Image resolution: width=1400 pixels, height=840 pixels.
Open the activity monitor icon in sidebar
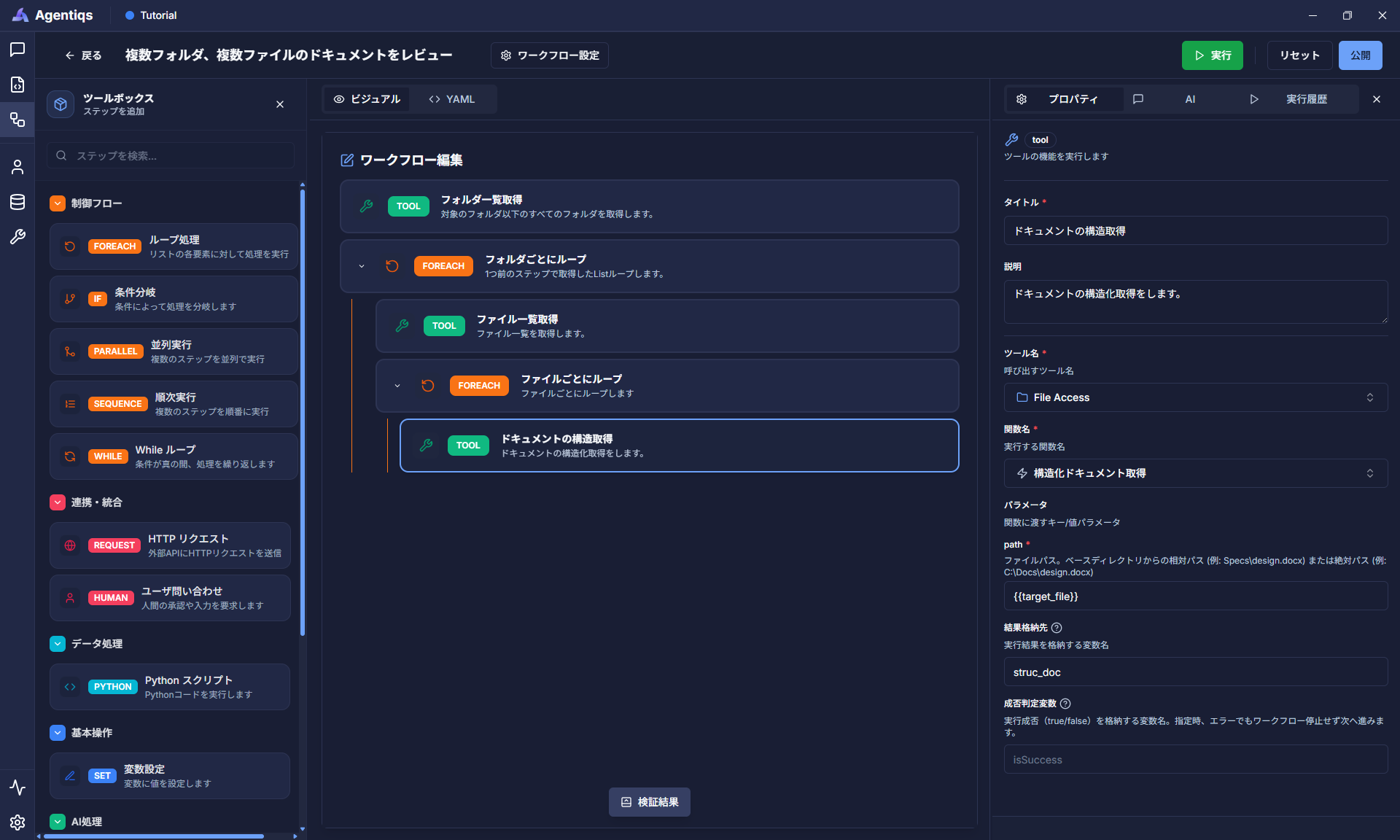pos(17,787)
